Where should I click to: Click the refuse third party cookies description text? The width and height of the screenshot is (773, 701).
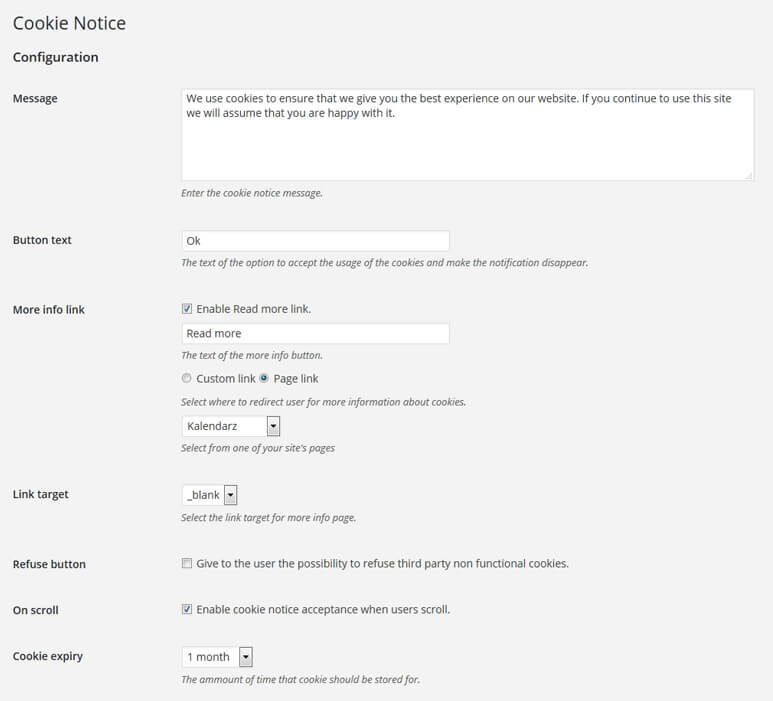pyautogui.click(x=383, y=563)
